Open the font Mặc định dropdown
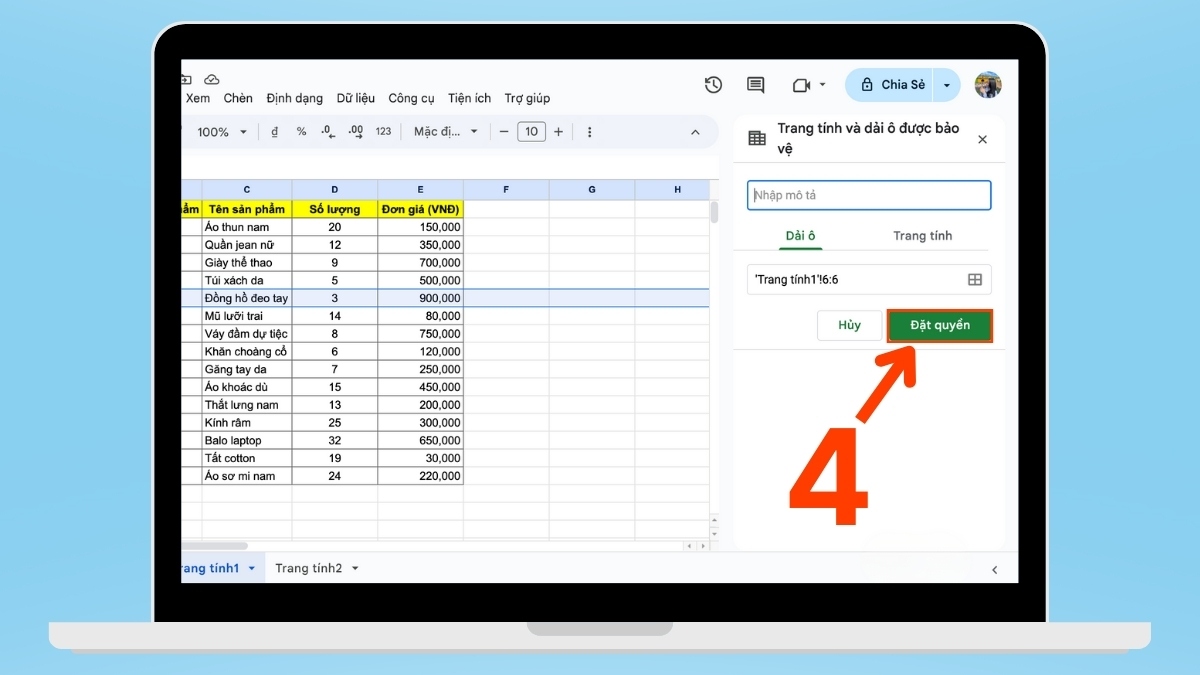The height and width of the screenshot is (675, 1200). (x=445, y=132)
